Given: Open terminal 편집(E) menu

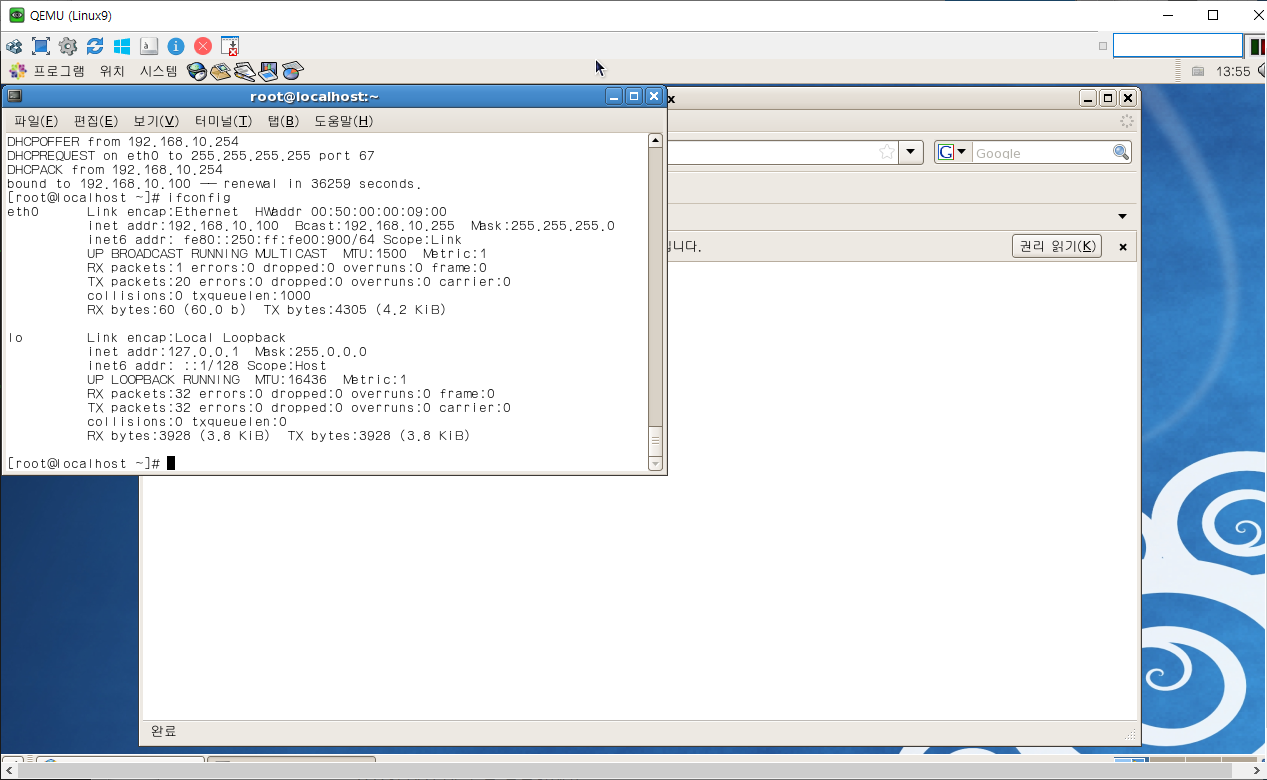Looking at the screenshot, I should coord(96,121).
